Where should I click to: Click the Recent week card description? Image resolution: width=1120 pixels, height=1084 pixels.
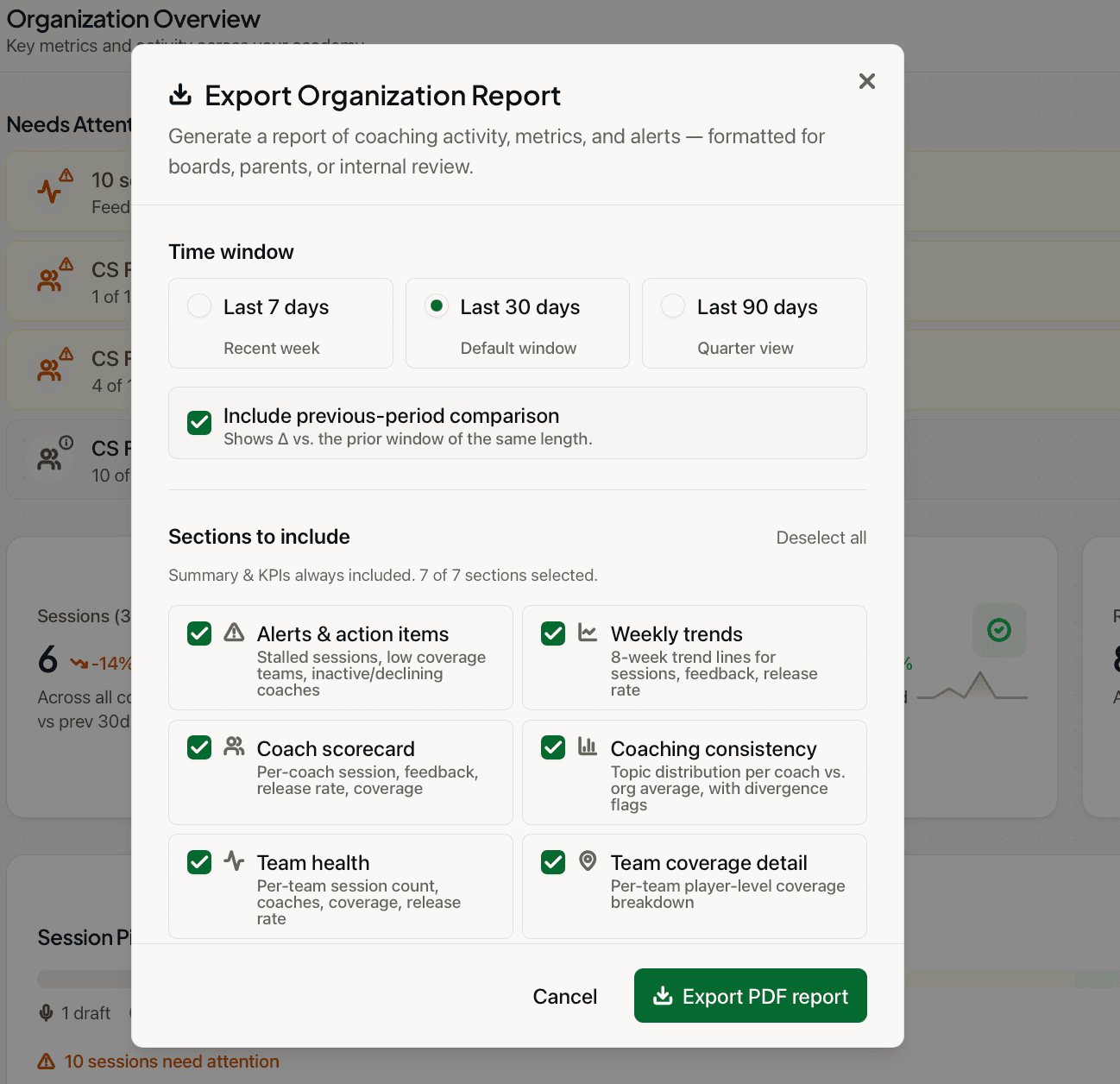[272, 348]
